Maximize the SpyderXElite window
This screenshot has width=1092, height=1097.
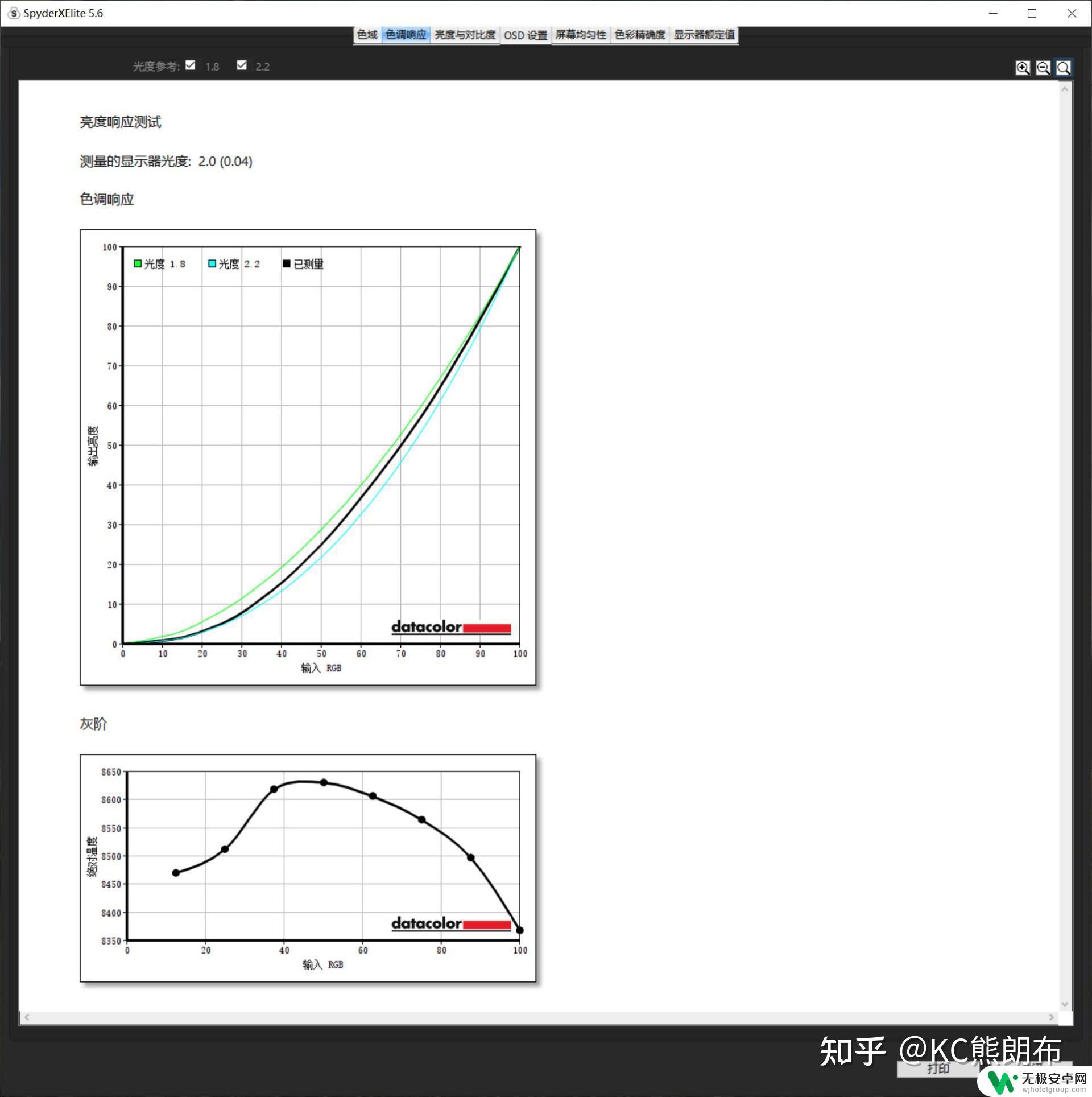(x=1032, y=13)
